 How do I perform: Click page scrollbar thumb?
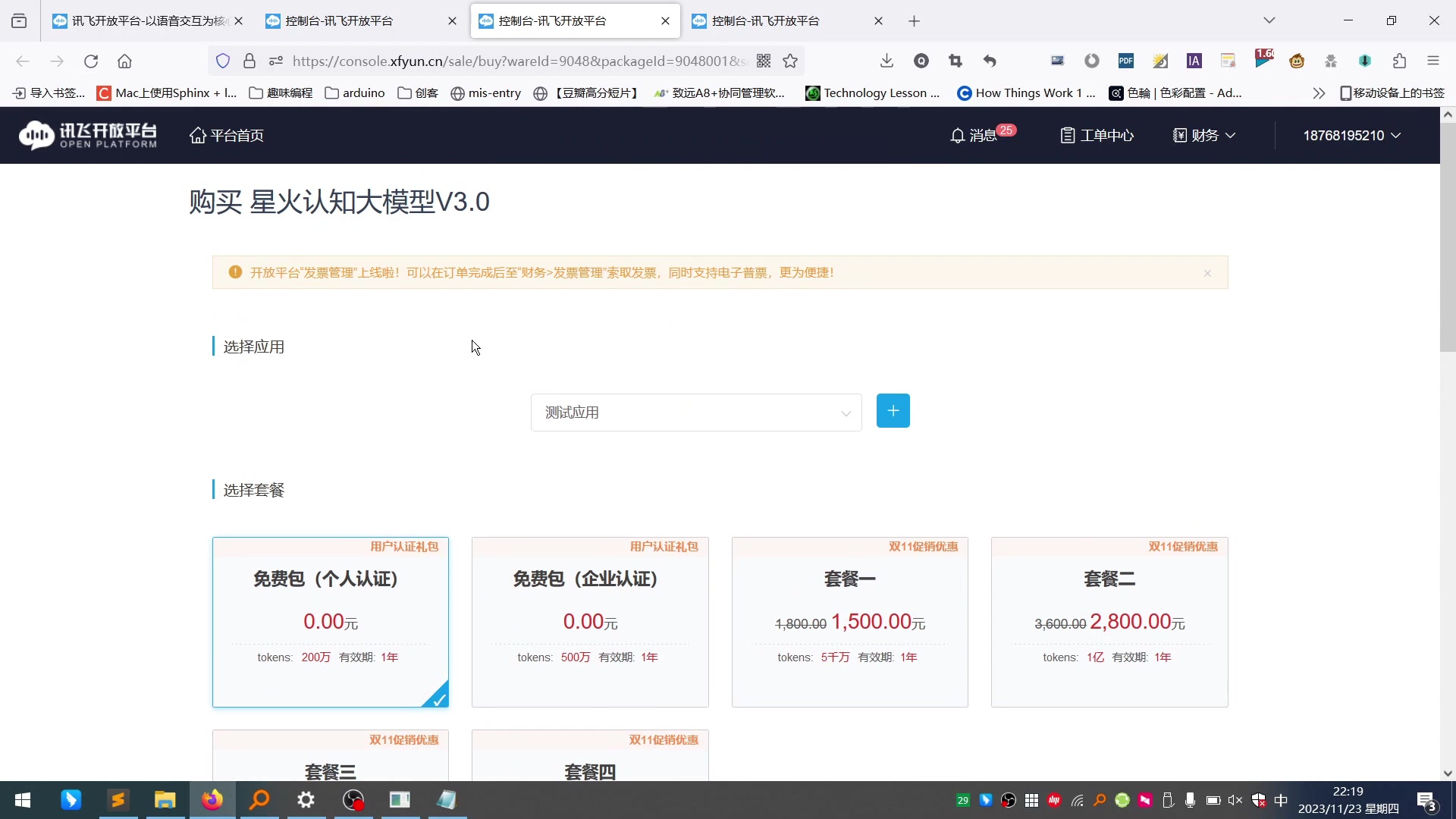[1448, 237]
